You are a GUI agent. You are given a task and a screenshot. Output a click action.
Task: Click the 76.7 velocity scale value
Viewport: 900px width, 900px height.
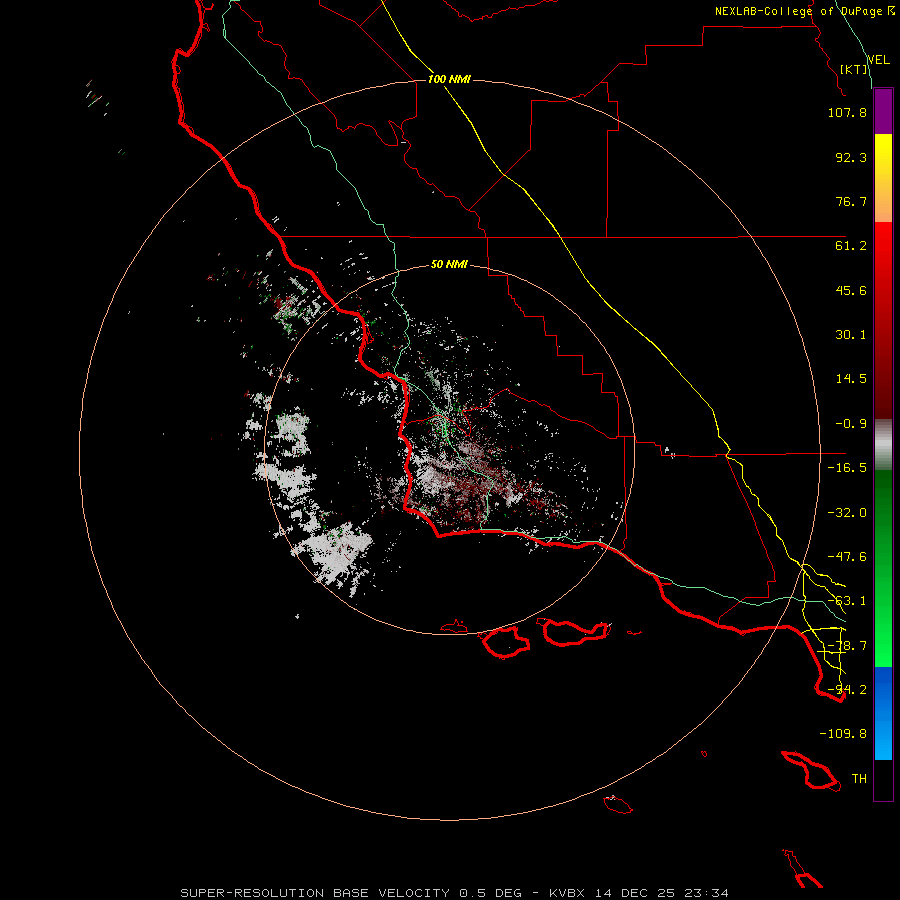click(x=851, y=201)
